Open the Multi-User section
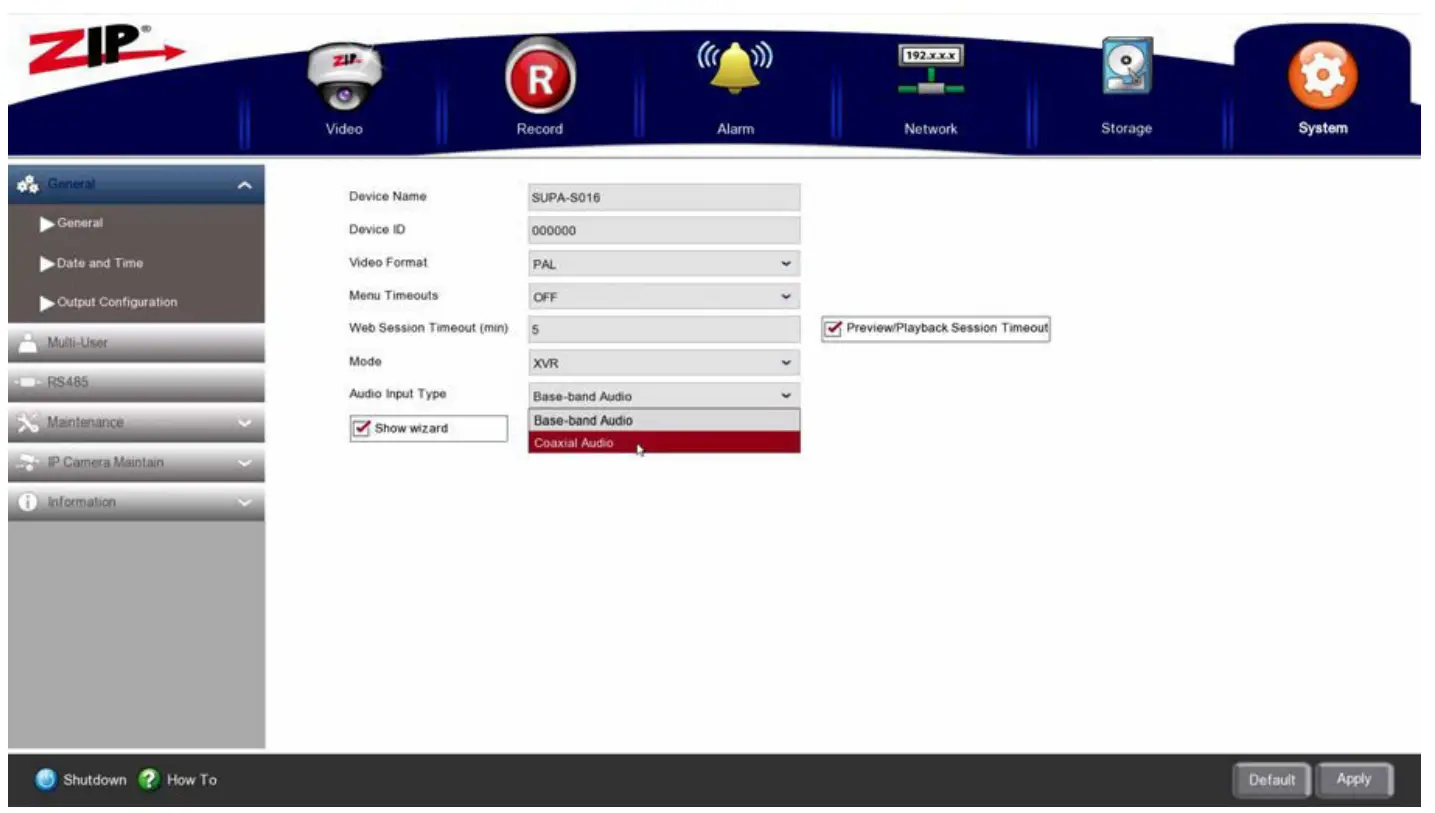The image size is (1435, 813). (x=136, y=343)
